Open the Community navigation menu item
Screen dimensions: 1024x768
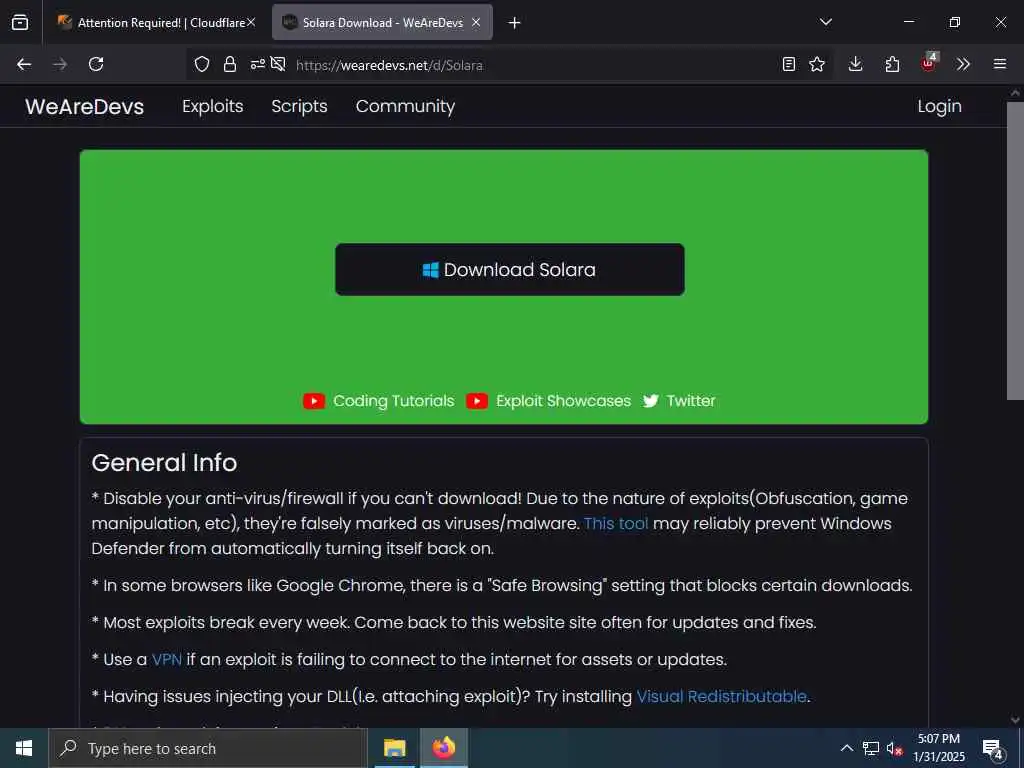click(405, 106)
